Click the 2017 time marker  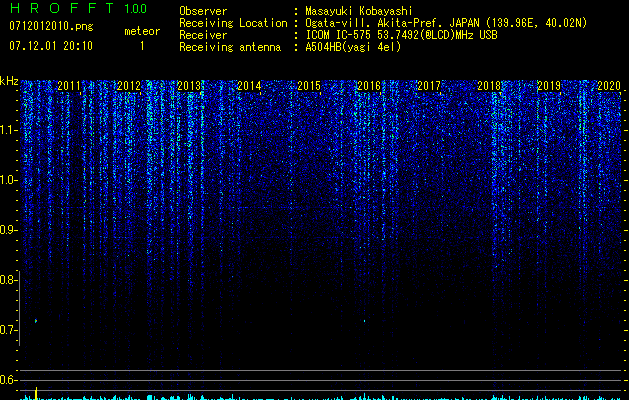429,86
